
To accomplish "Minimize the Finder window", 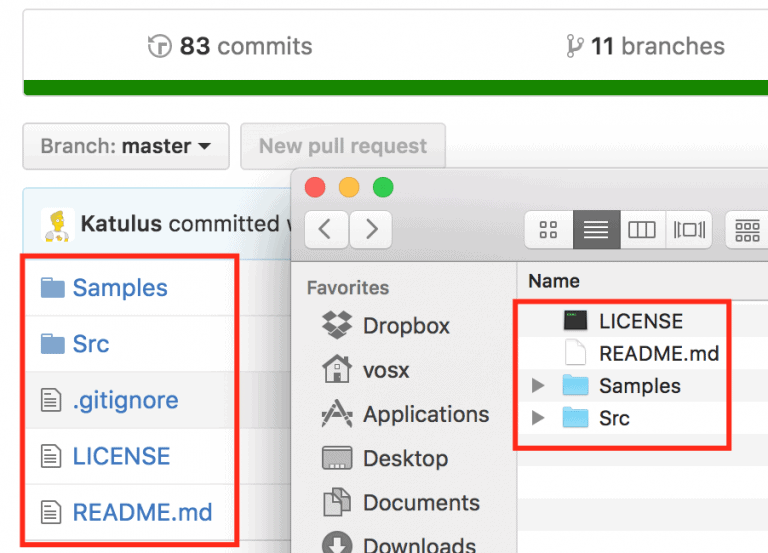I will click(x=349, y=187).
